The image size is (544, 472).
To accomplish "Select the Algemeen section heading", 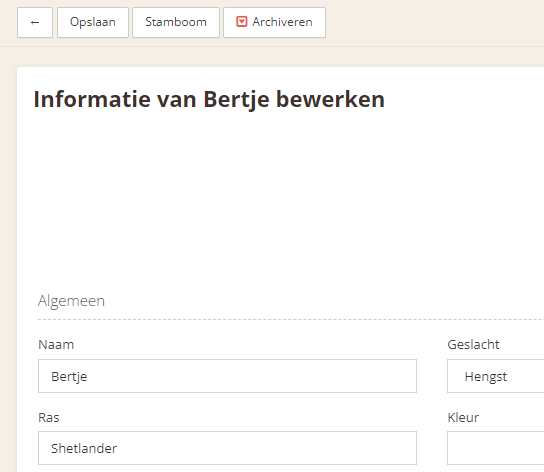I will (71, 301).
